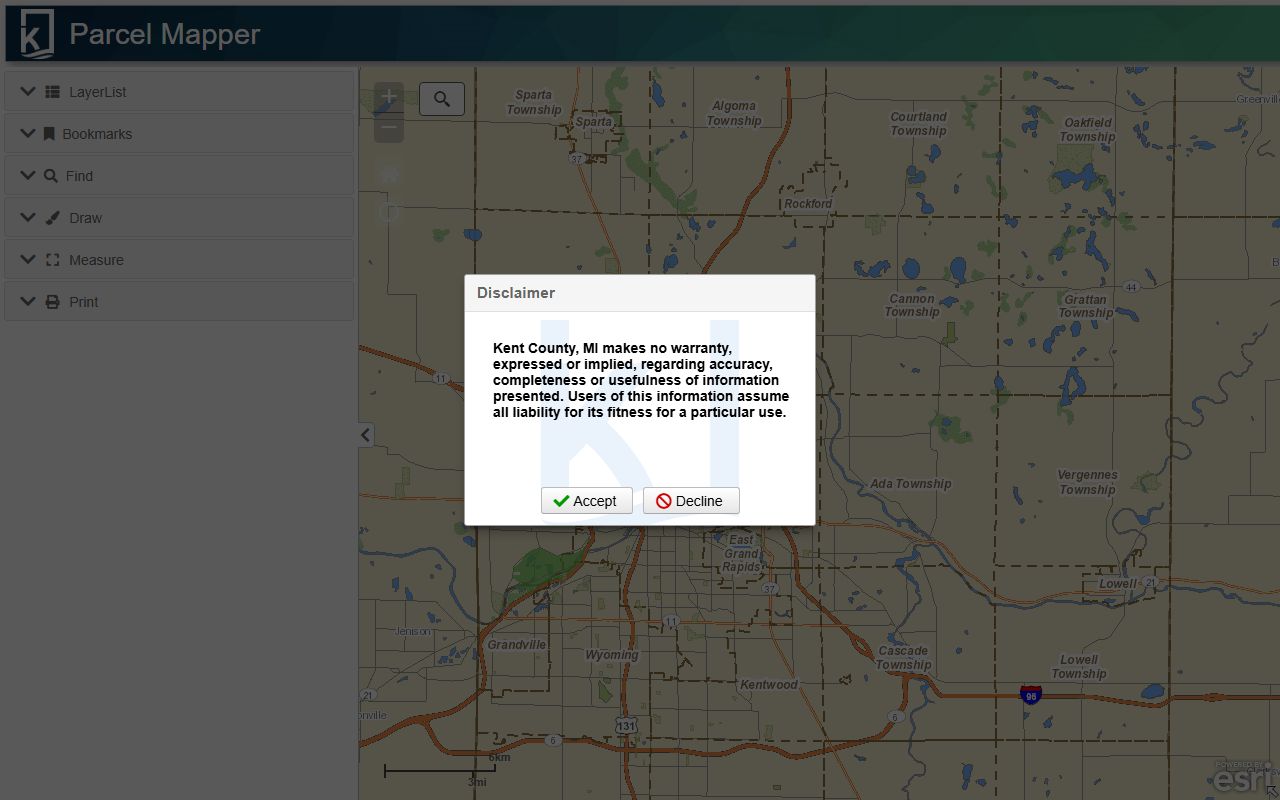Screen dimensions: 1280x800
Task: Click the Courtland Township map label
Action: pos(918,124)
